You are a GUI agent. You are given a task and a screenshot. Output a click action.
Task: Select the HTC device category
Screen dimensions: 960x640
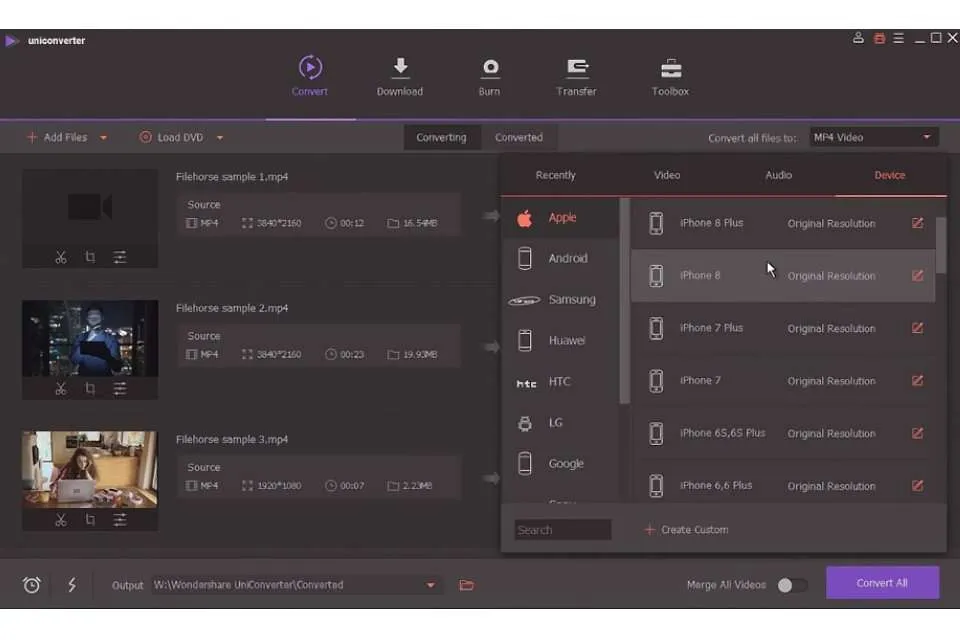click(x=561, y=382)
